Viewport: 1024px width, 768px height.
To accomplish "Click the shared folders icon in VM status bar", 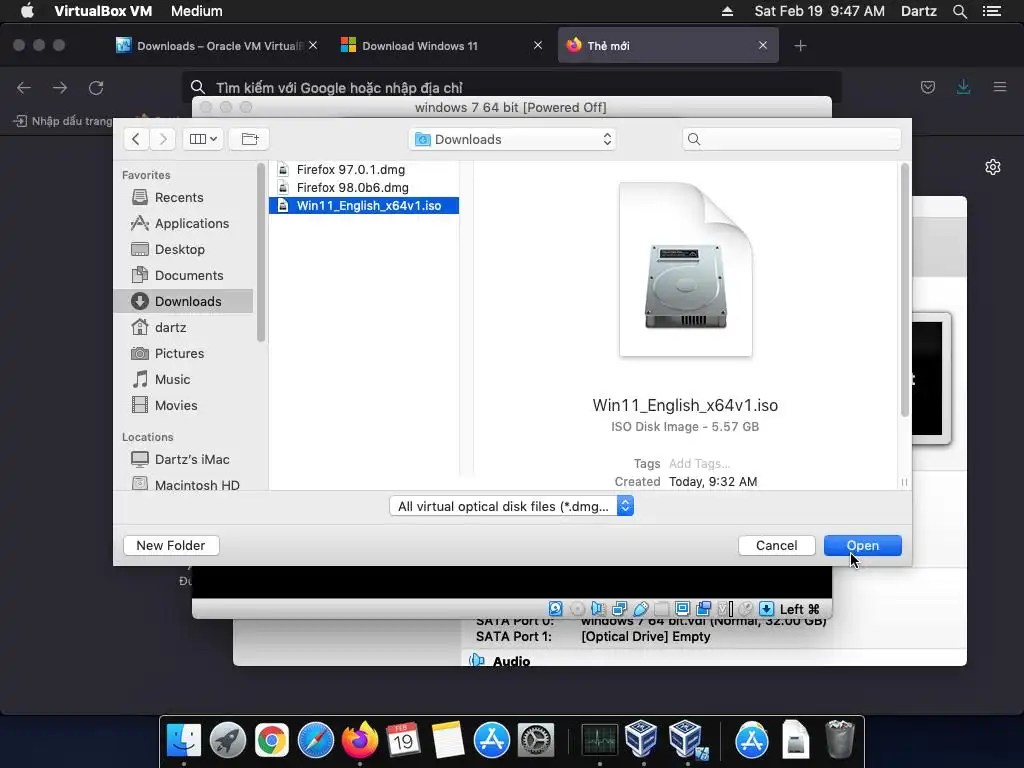I will (662, 609).
